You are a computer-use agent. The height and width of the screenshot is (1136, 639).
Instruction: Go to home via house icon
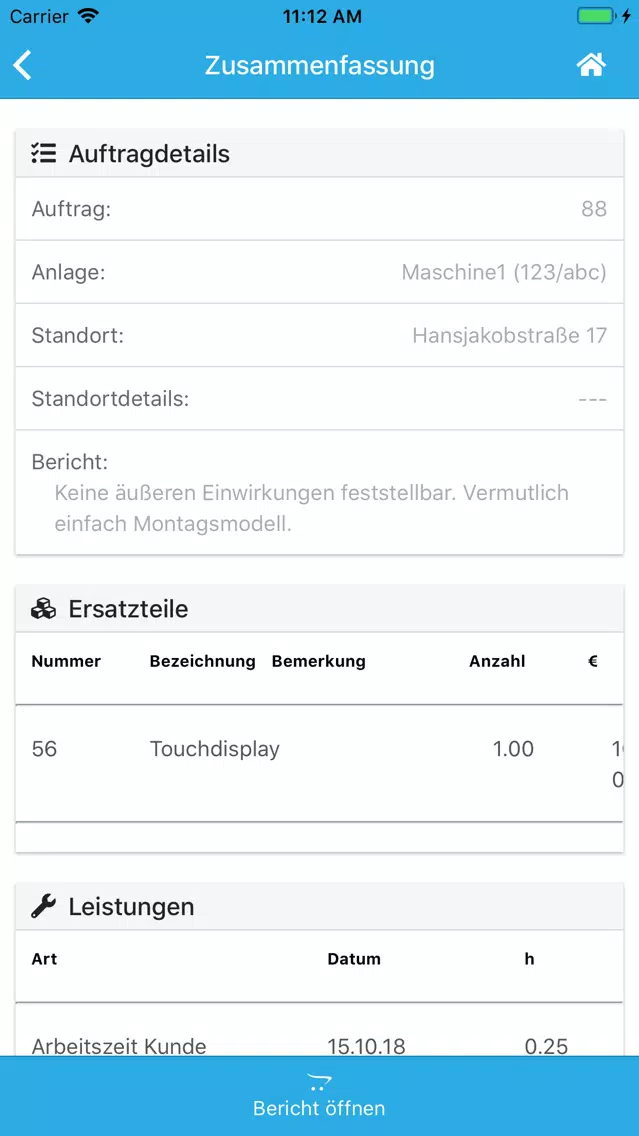click(590, 65)
